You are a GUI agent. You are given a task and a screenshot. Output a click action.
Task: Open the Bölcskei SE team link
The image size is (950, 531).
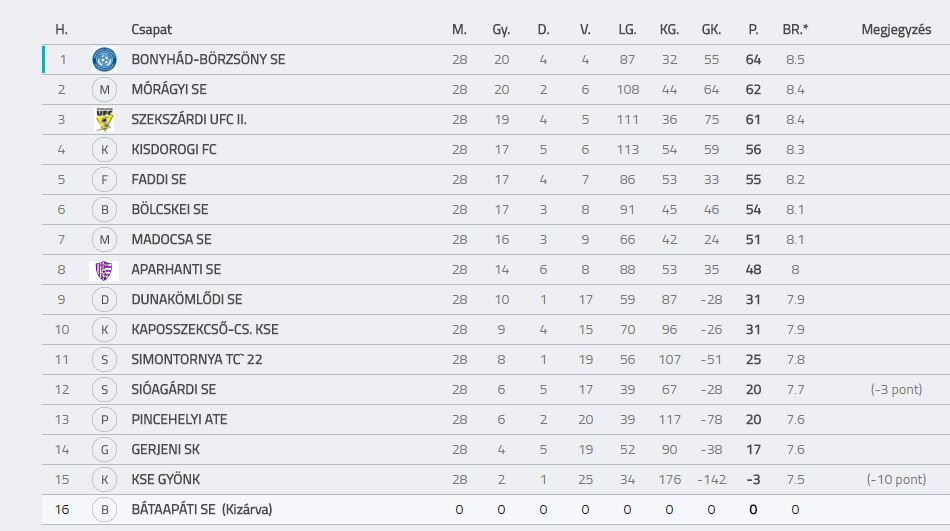[170, 210]
